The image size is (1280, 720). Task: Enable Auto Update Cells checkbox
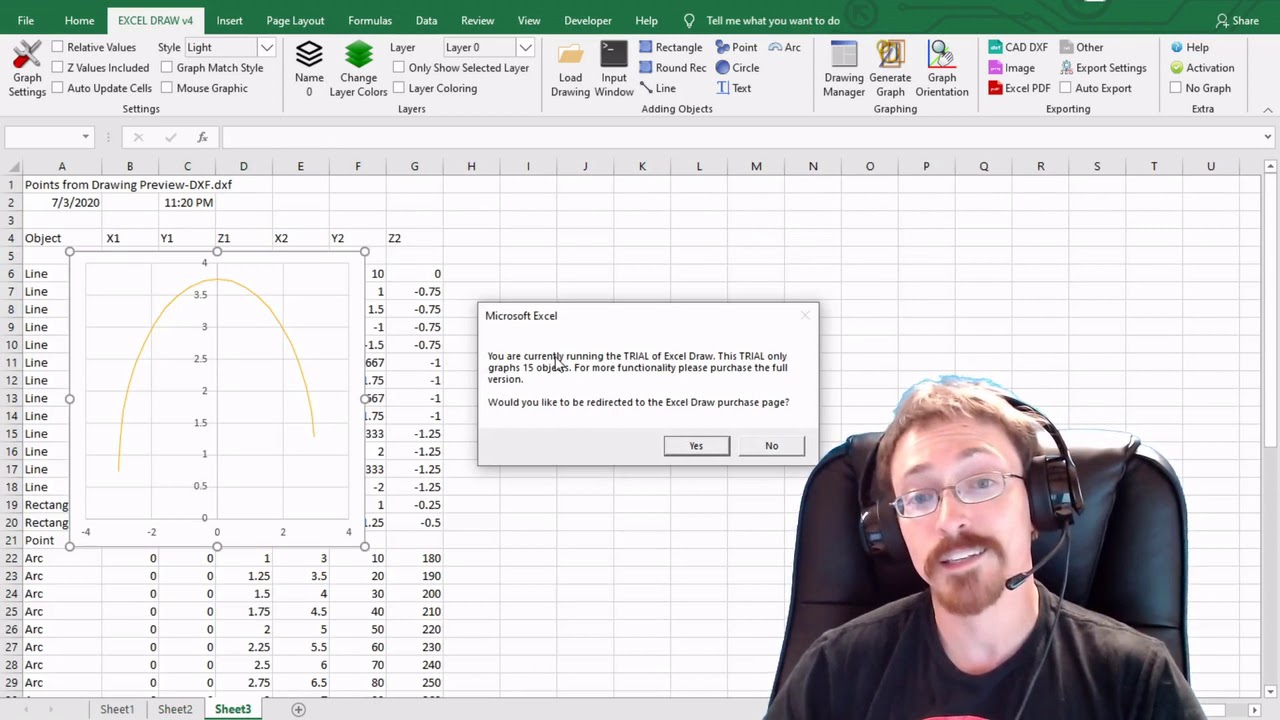(x=58, y=88)
